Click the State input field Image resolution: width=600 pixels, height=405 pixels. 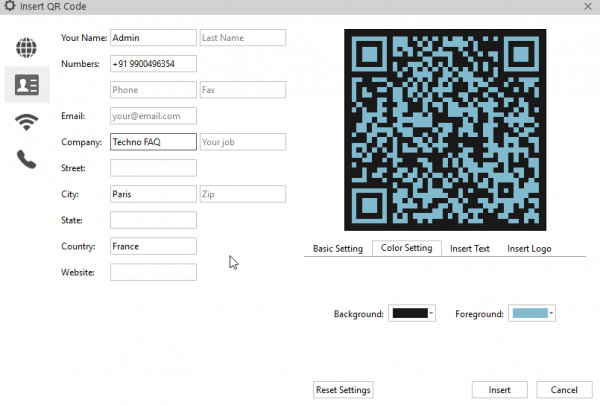(153, 220)
